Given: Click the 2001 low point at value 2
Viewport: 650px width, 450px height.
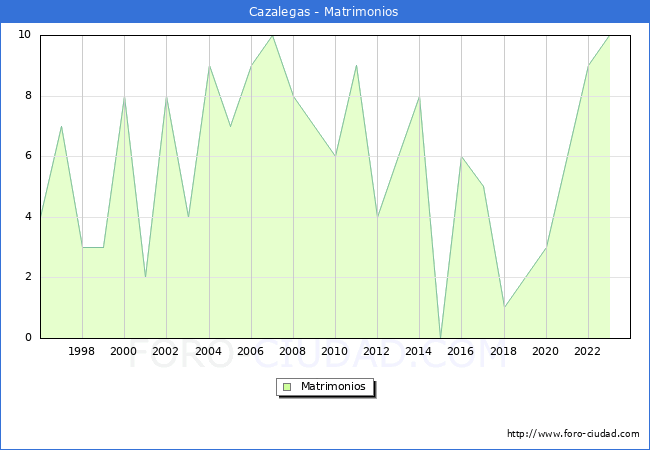Looking at the screenshot, I should click(x=145, y=277).
